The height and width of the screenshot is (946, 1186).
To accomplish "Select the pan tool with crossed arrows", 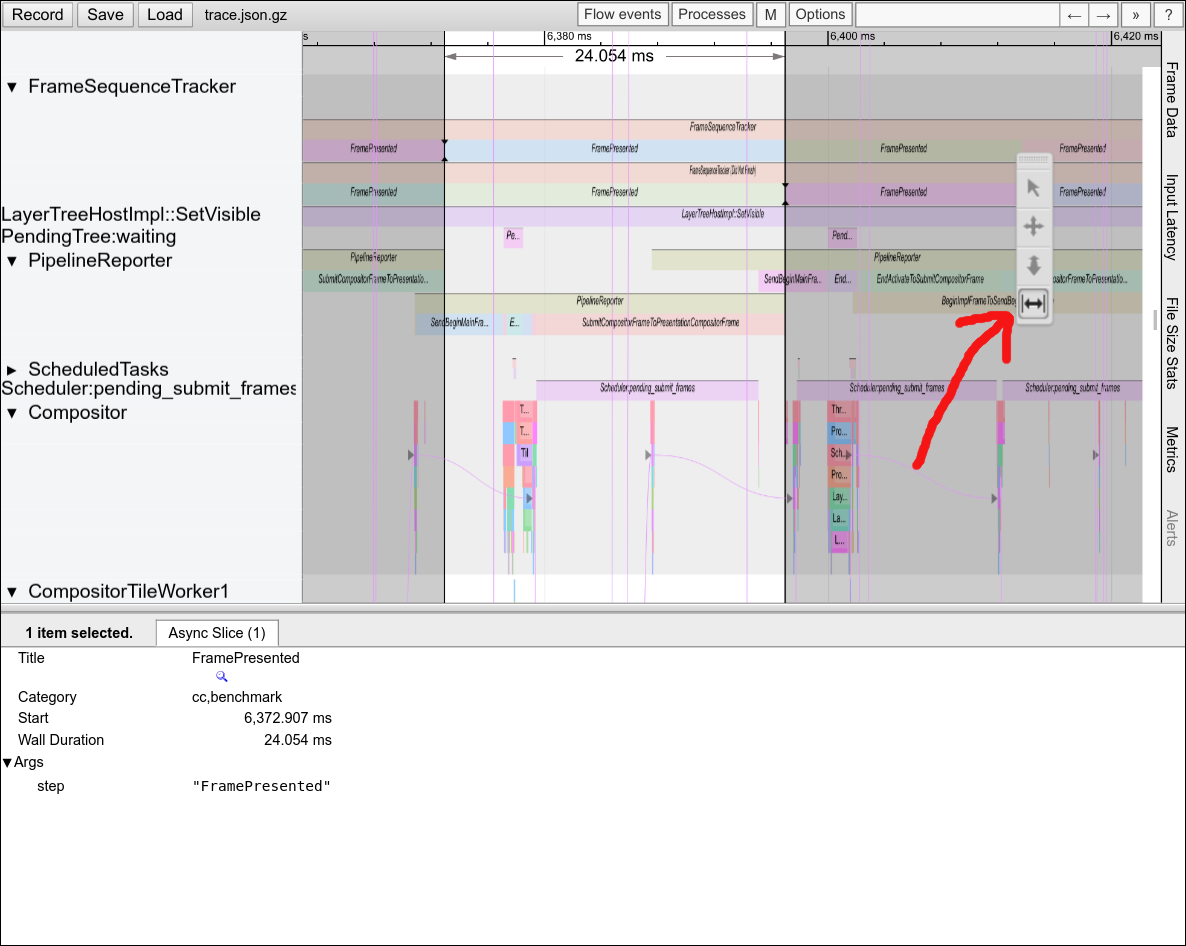I will (x=1034, y=227).
